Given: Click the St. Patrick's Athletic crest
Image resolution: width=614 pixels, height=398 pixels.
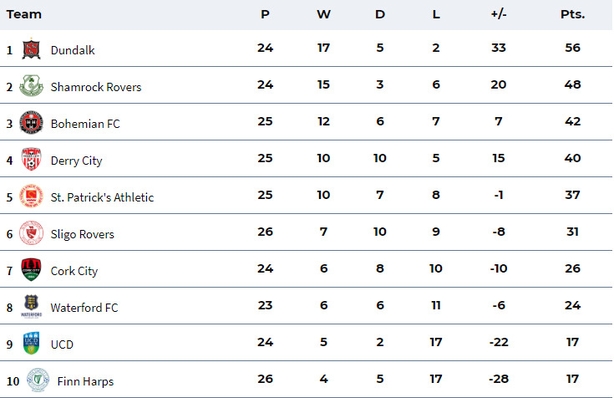Looking at the screenshot, I should click(31, 196).
